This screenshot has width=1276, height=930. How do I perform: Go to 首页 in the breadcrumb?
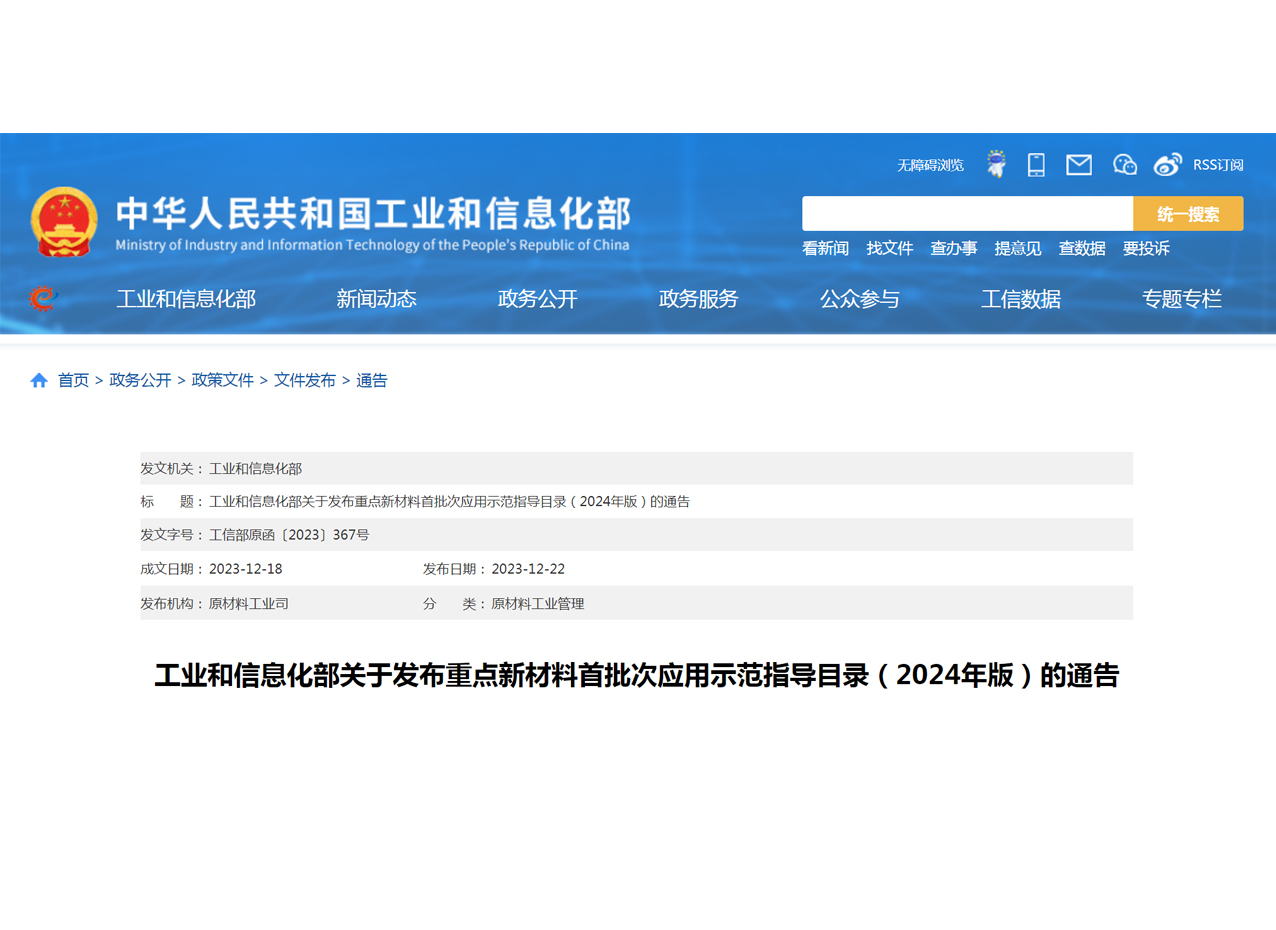[73, 380]
